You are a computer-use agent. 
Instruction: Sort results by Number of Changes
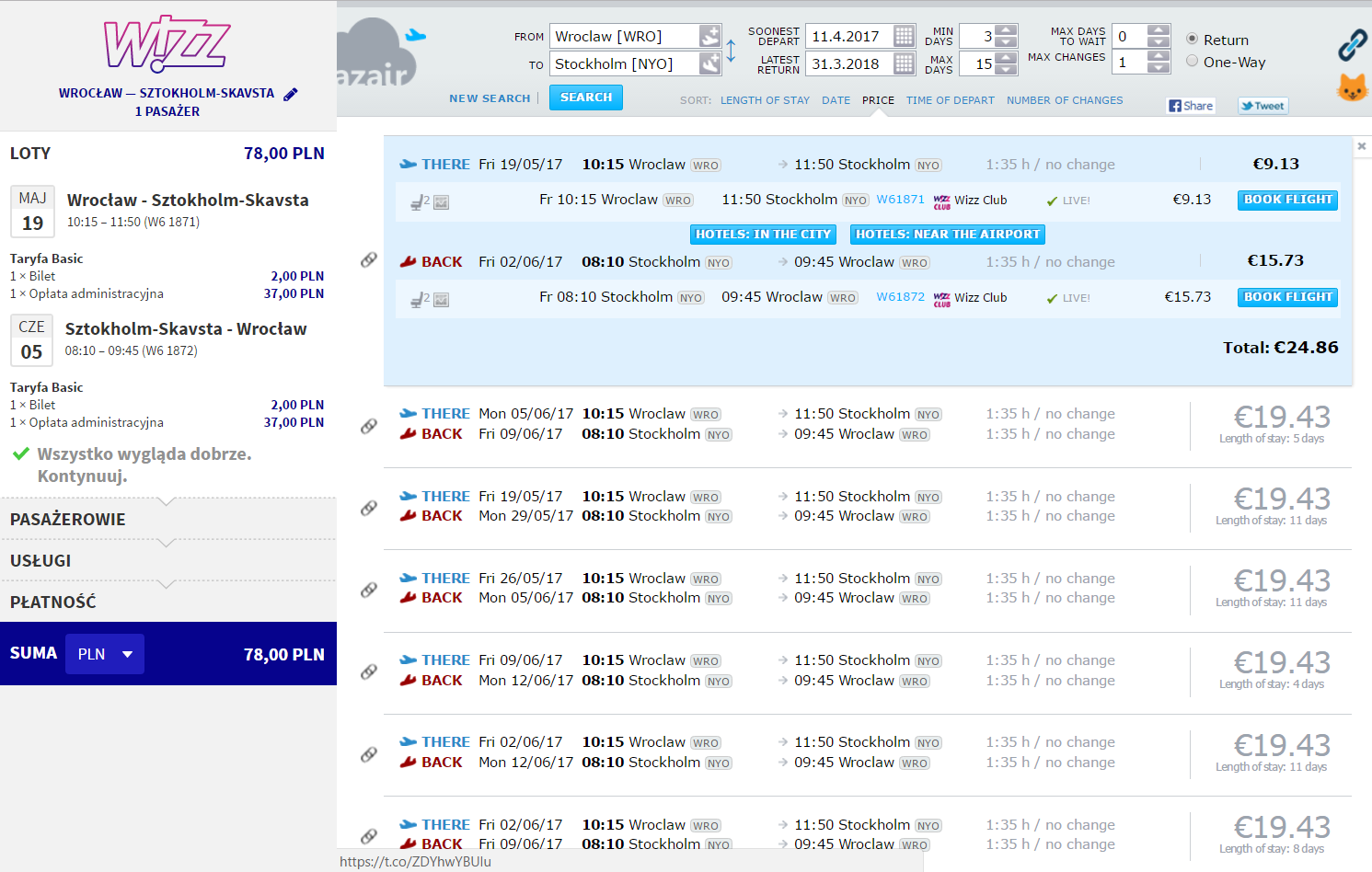(x=1065, y=100)
